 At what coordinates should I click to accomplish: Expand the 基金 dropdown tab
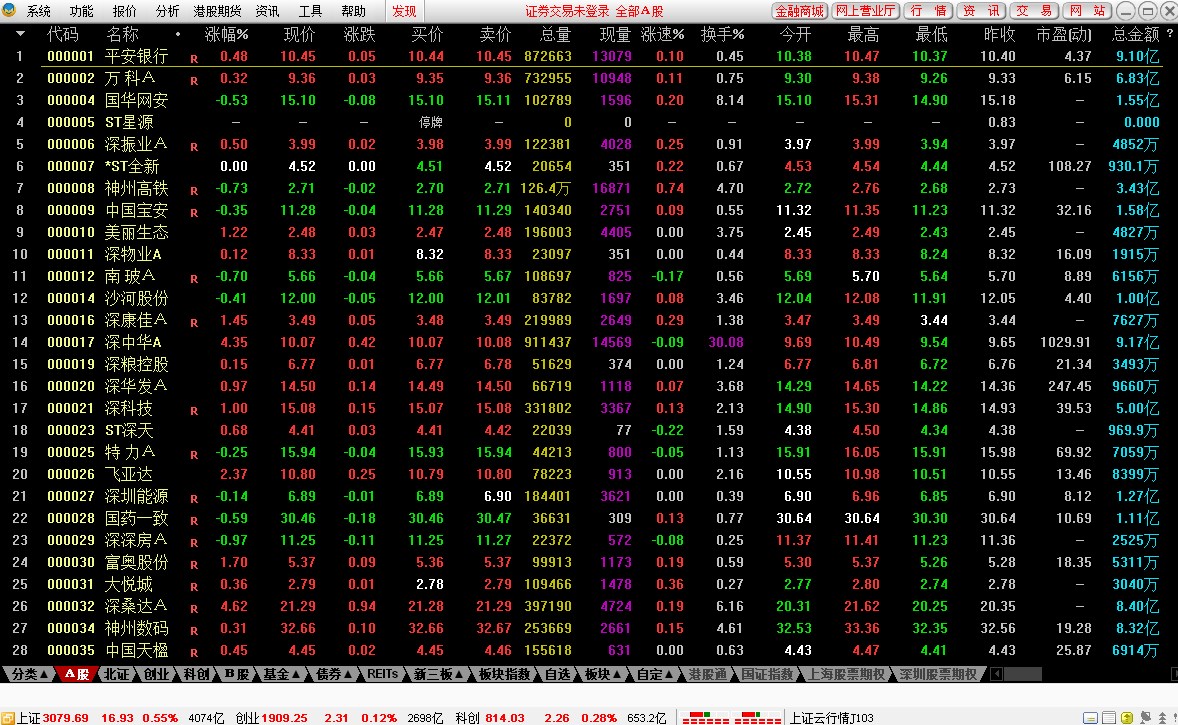pyautogui.click(x=282, y=674)
